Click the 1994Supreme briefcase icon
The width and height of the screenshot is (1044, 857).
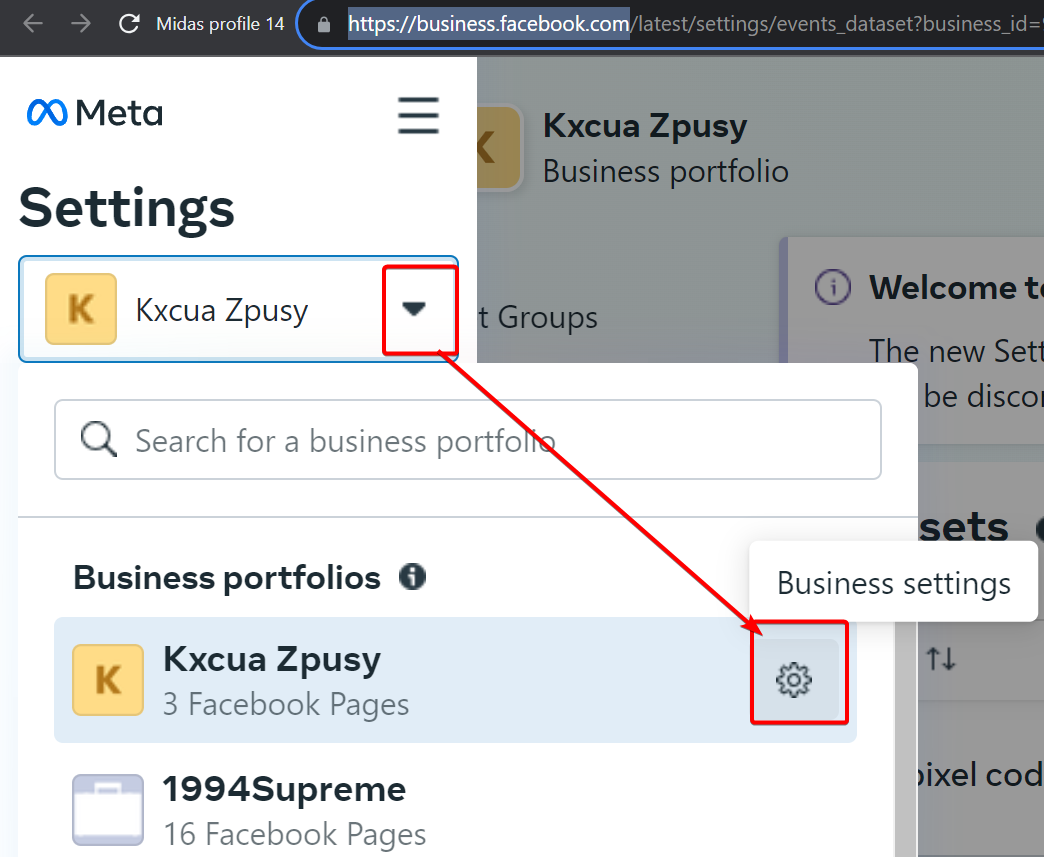(108, 810)
